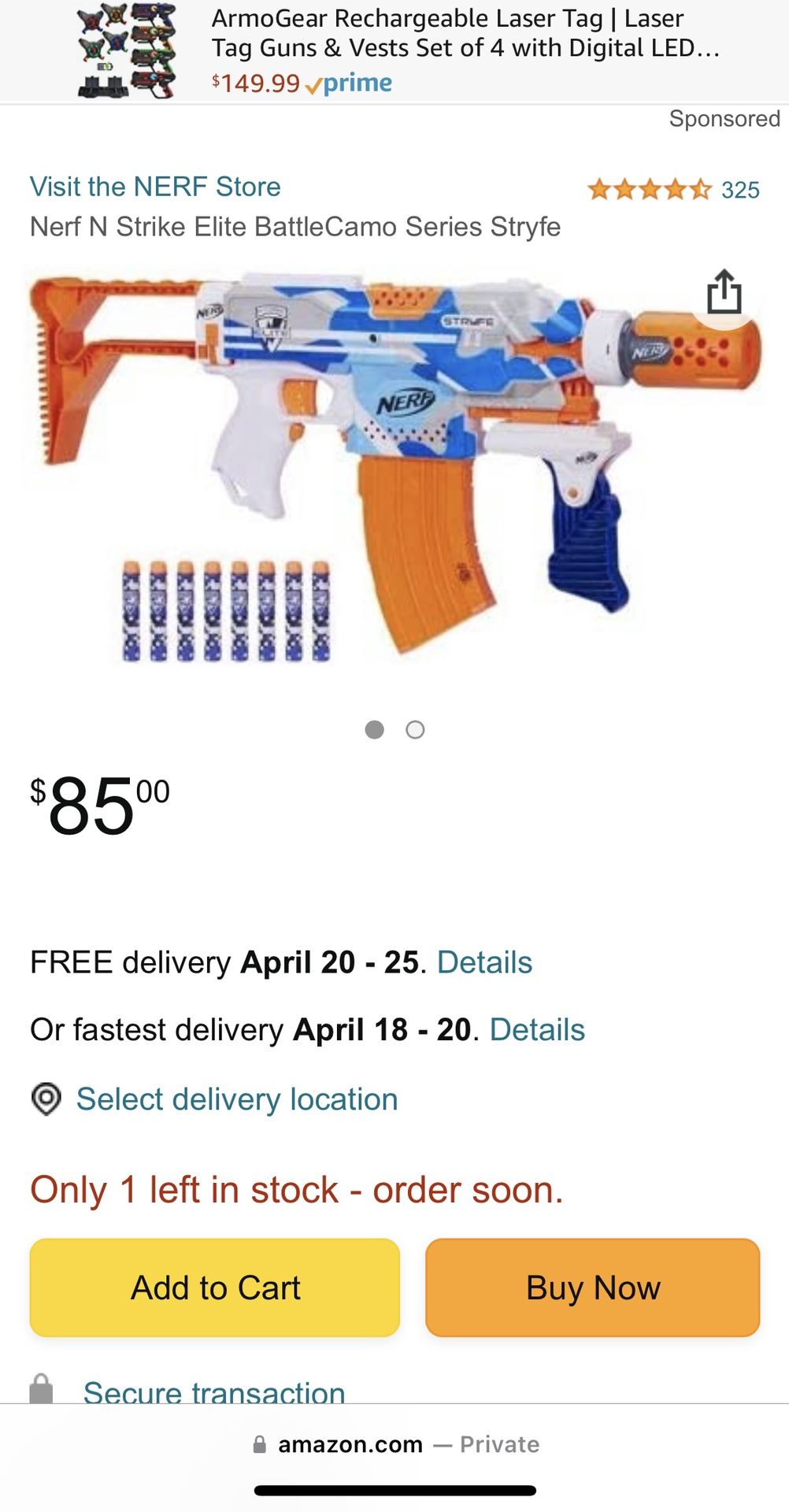Tap the share icon over product image
The image size is (789, 1512).
pyautogui.click(x=724, y=291)
